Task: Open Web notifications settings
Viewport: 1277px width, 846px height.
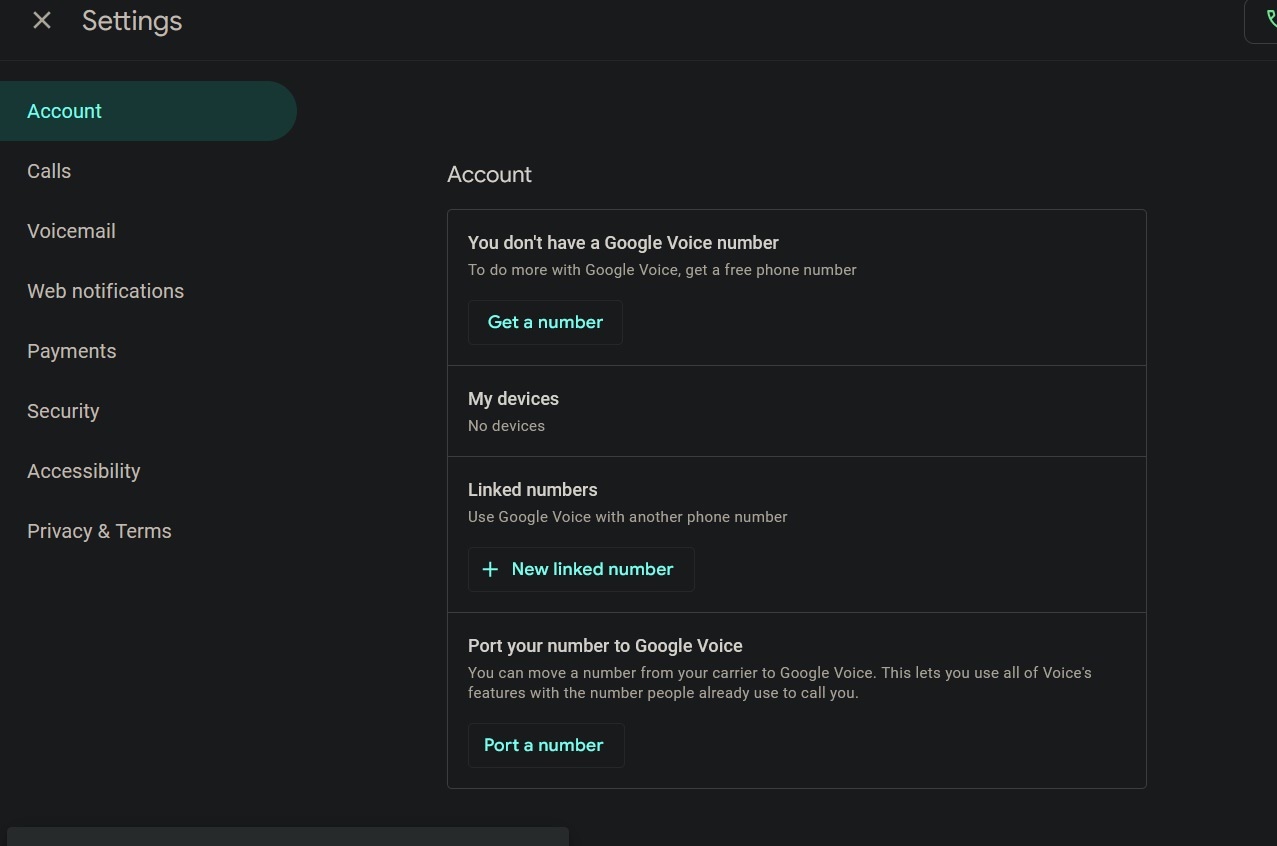Action: tap(105, 291)
